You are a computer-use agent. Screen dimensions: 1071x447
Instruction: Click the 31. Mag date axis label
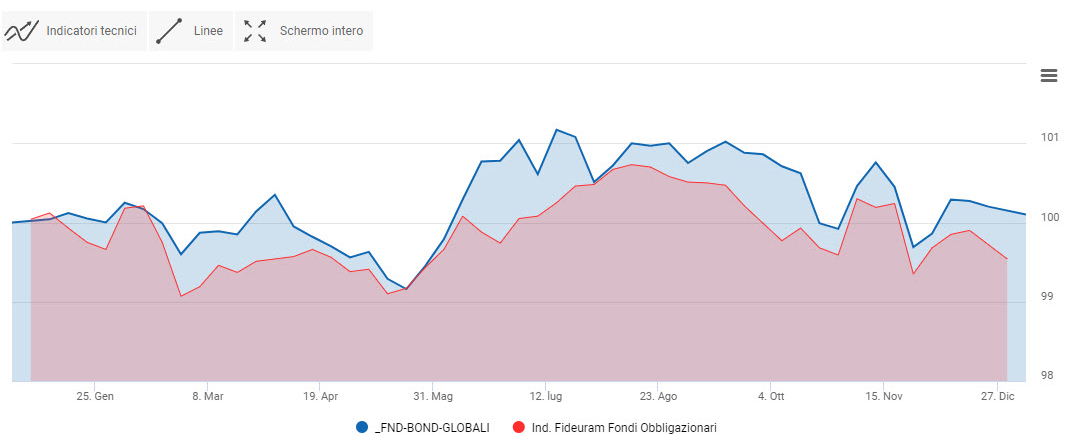pyautogui.click(x=432, y=396)
